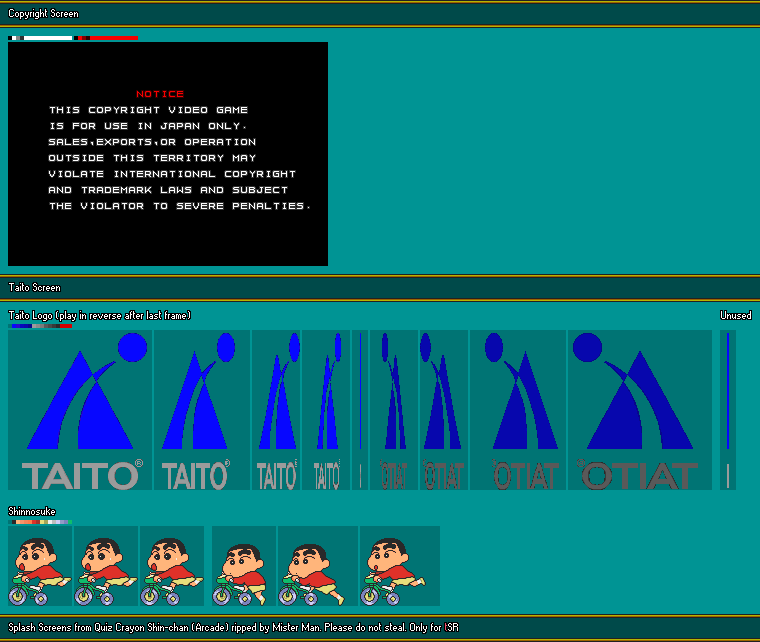Select the first full-width bright TAITO logo frame
Viewport: 760px width, 642px height.
(80, 410)
